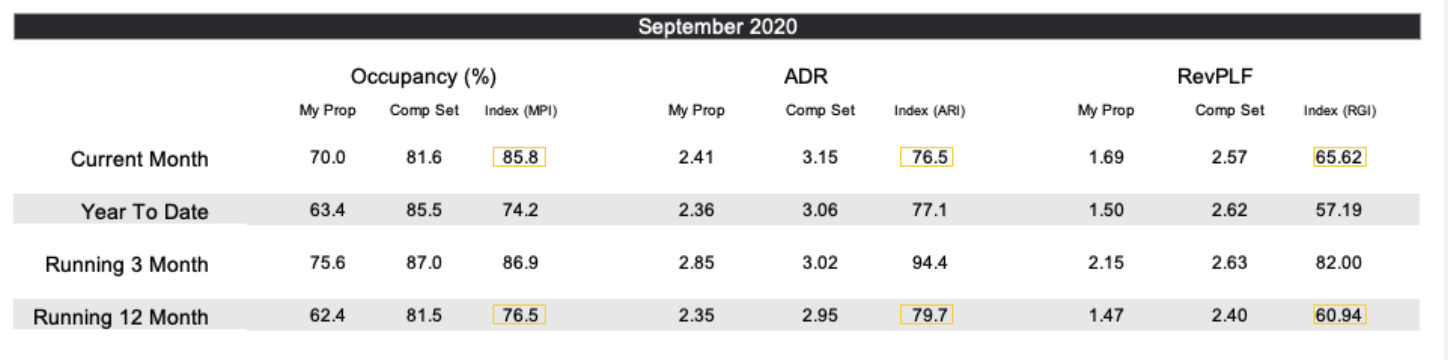Click highlighted ARI value 76.5 for Current Month
This screenshot has width=1448, height=360.
coord(926,157)
